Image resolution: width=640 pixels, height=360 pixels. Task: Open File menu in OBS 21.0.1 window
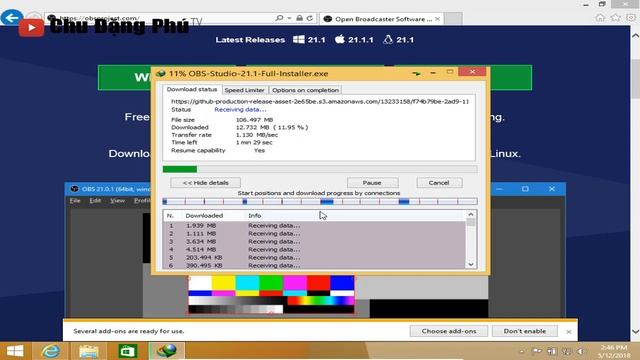pos(75,201)
